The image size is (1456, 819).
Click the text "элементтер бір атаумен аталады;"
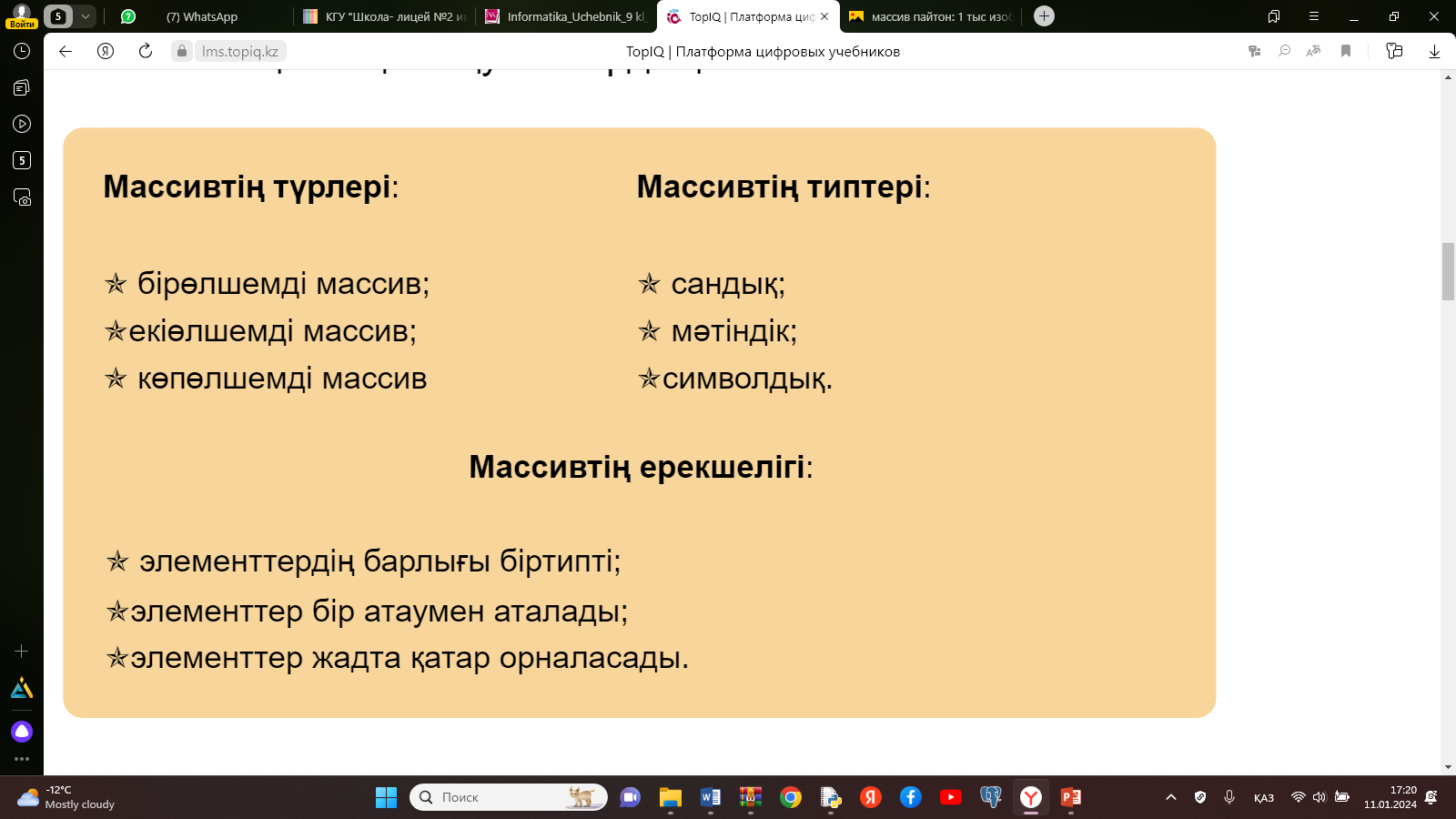pyautogui.click(x=379, y=611)
